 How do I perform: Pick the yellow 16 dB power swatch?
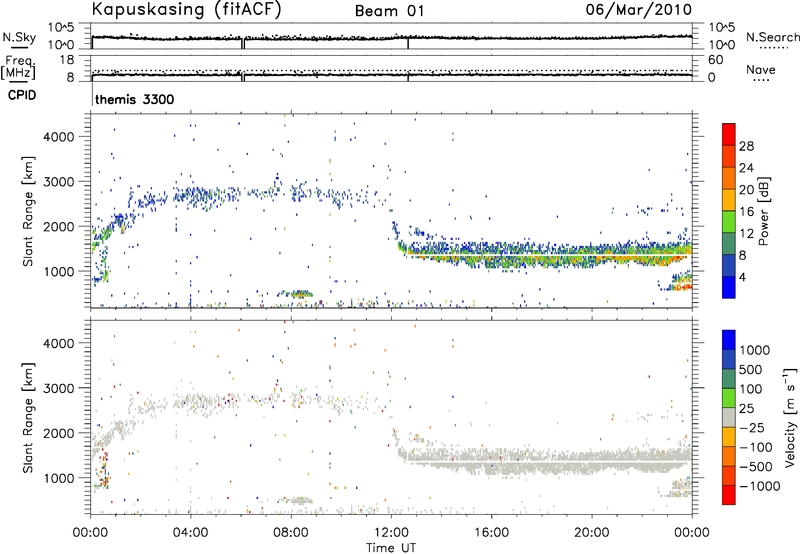tap(729, 199)
